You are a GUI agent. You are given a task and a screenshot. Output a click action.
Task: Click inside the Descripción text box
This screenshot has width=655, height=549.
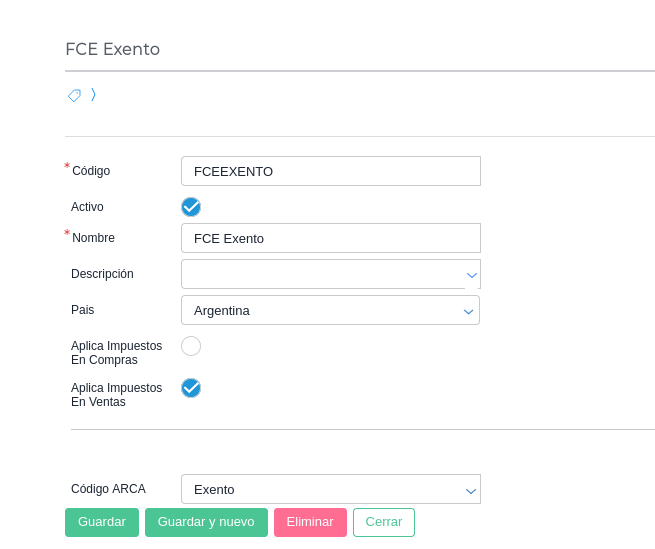click(x=322, y=274)
